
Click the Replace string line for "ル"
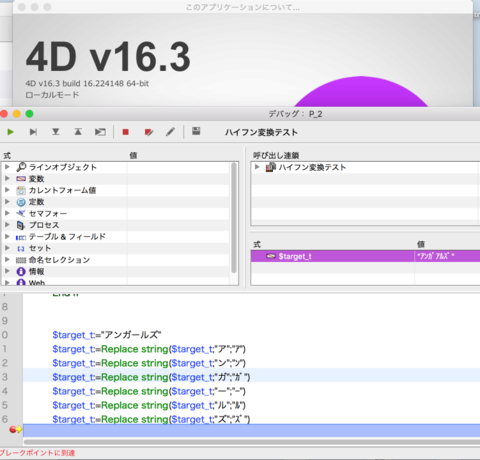pos(149,405)
